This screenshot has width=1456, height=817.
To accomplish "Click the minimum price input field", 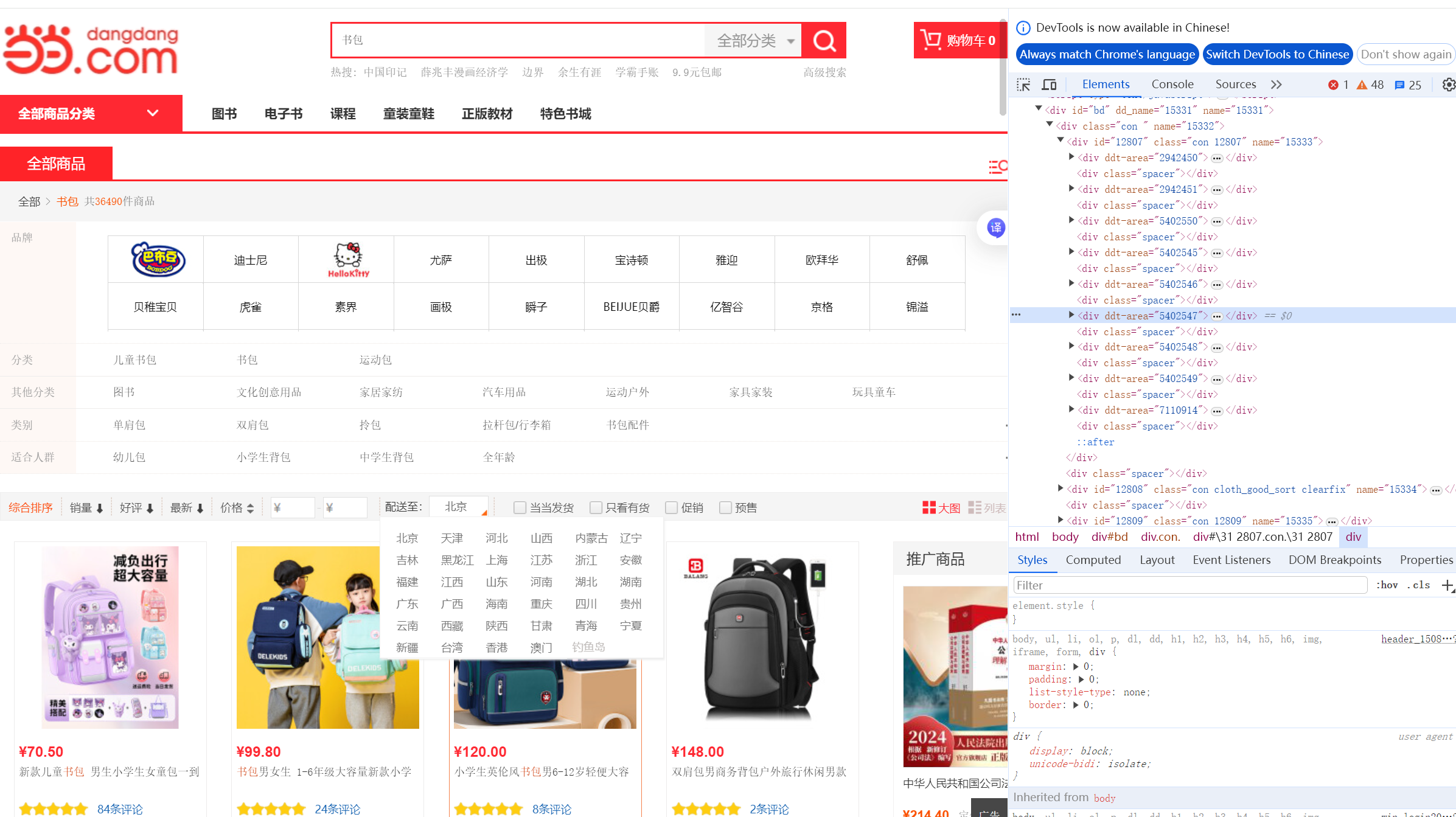I will 293,507.
